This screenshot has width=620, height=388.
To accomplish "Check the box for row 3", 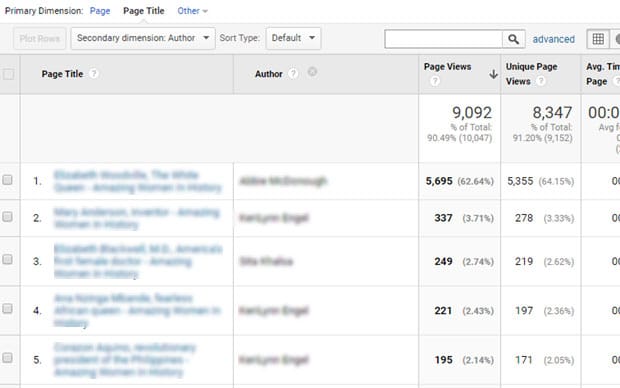I will tap(8, 259).
